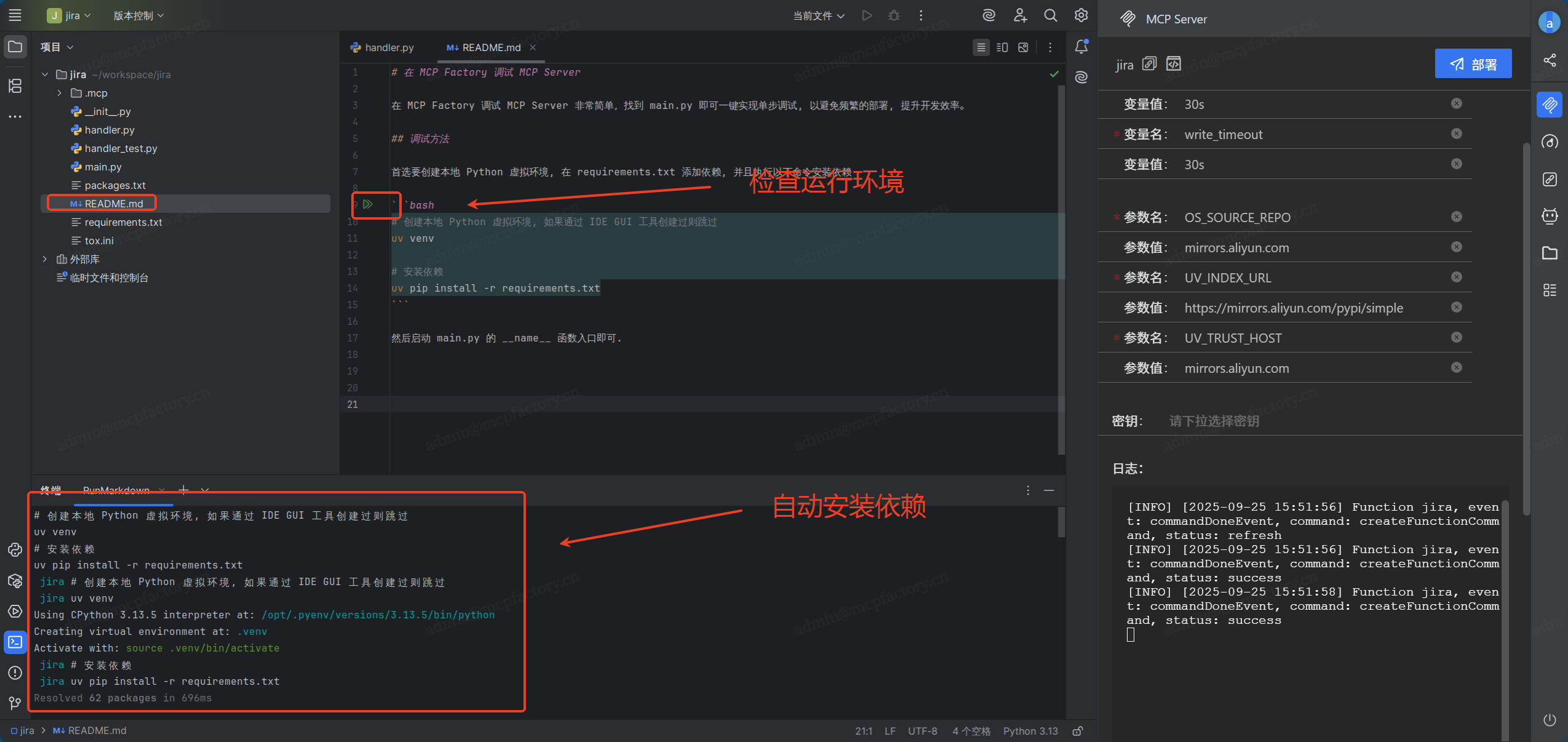Open the 版本控制 dropdown
Screen dimensions: 1568x742
[138, 15]
